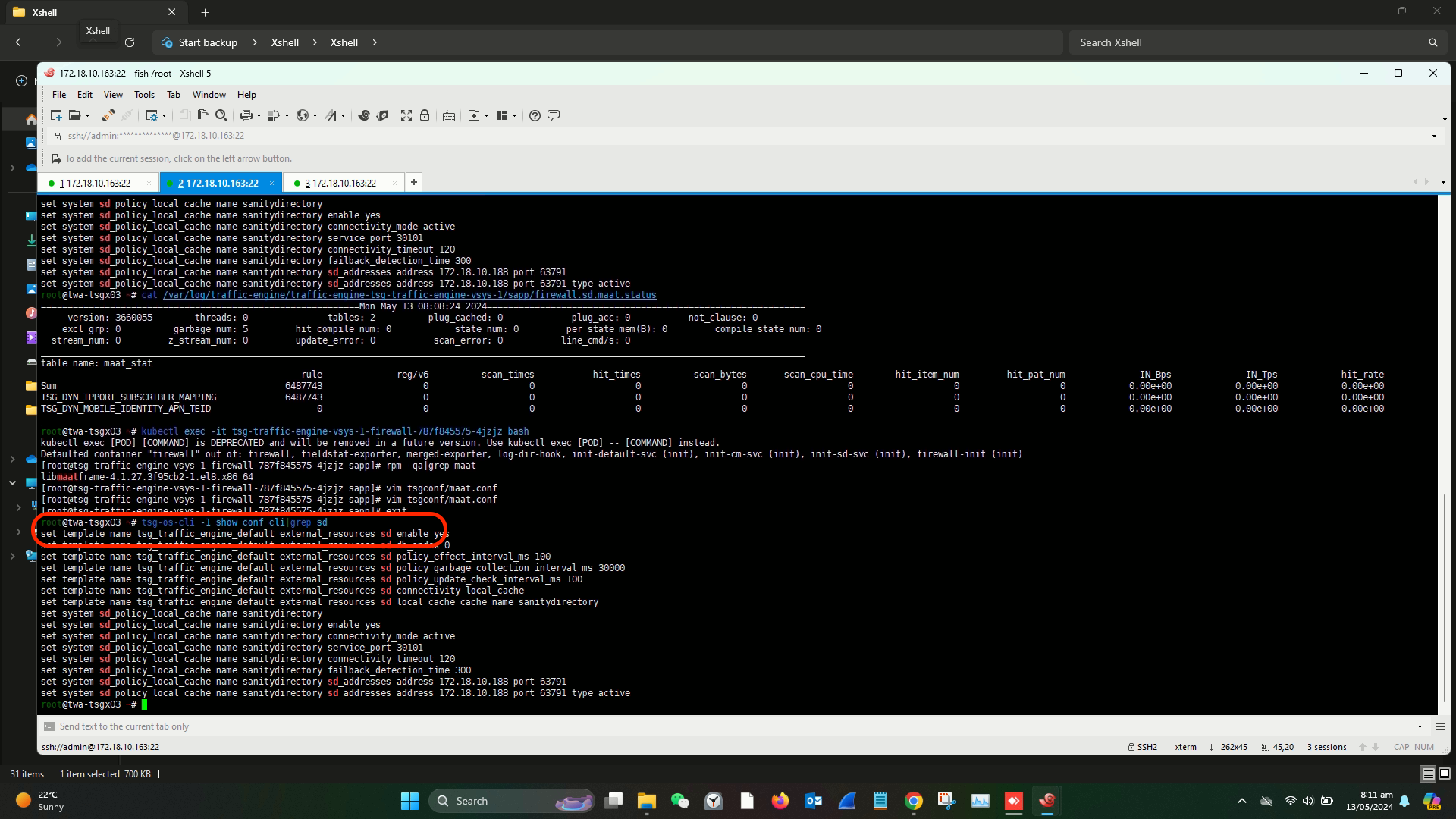Viewport: 1456px width, 819px height.
Task: Click the lock screen toolbar icon
Action: pos(425,115)
